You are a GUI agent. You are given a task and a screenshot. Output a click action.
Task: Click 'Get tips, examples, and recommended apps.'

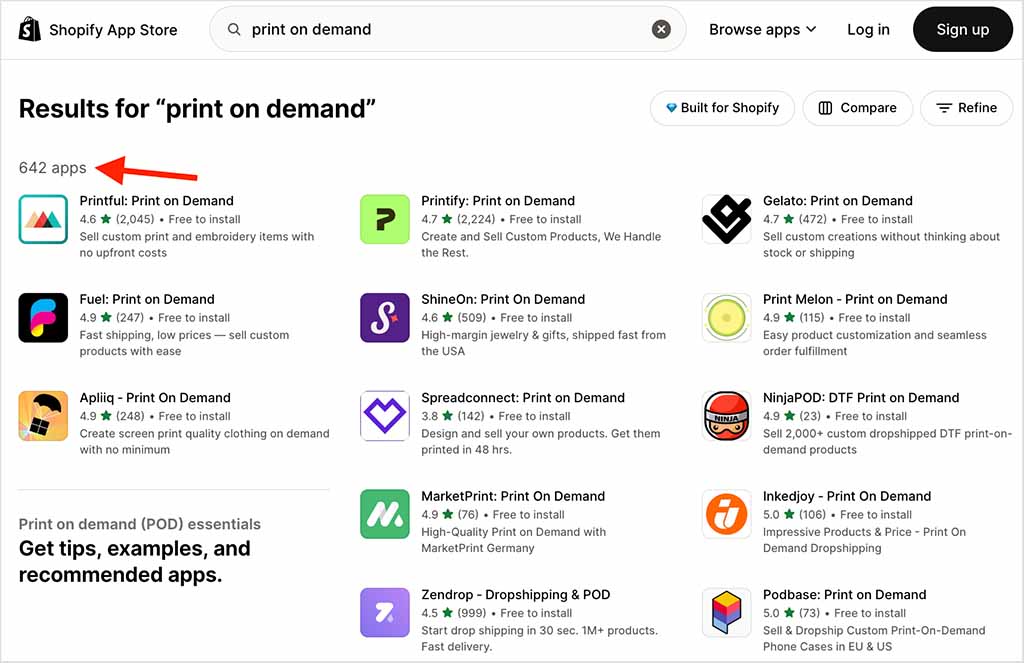tap(134, 561)
